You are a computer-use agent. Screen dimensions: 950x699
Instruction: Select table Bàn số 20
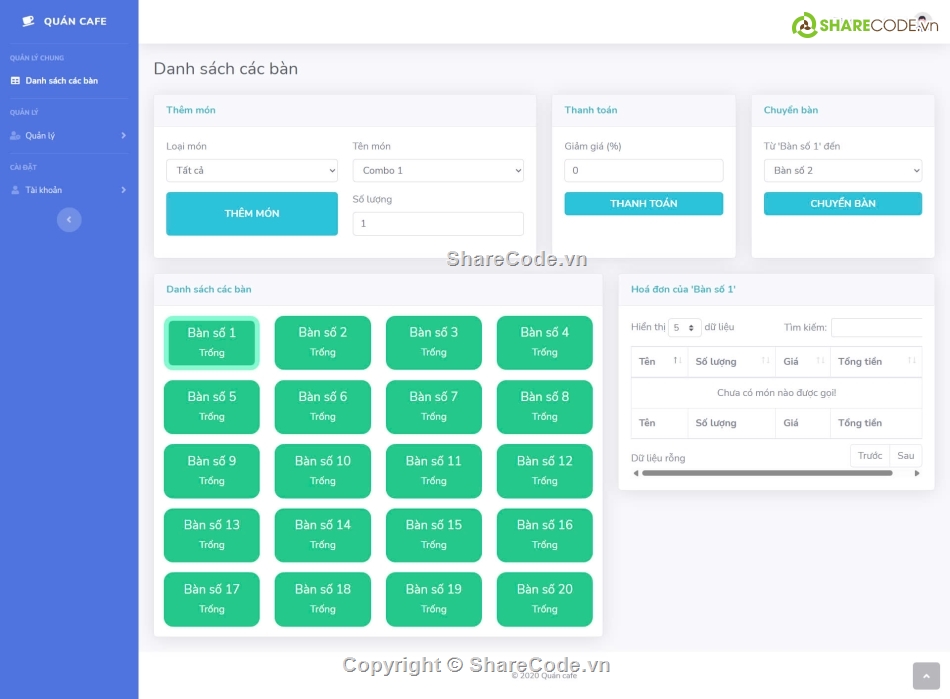pyautogui.click(x=545, y=599)
